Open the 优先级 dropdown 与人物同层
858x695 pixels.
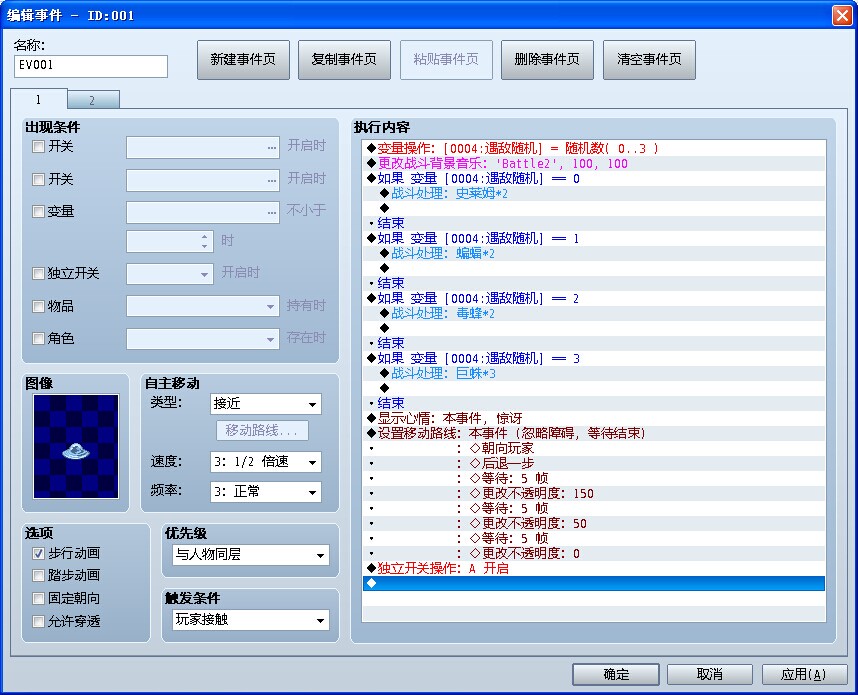click(251, 555)
